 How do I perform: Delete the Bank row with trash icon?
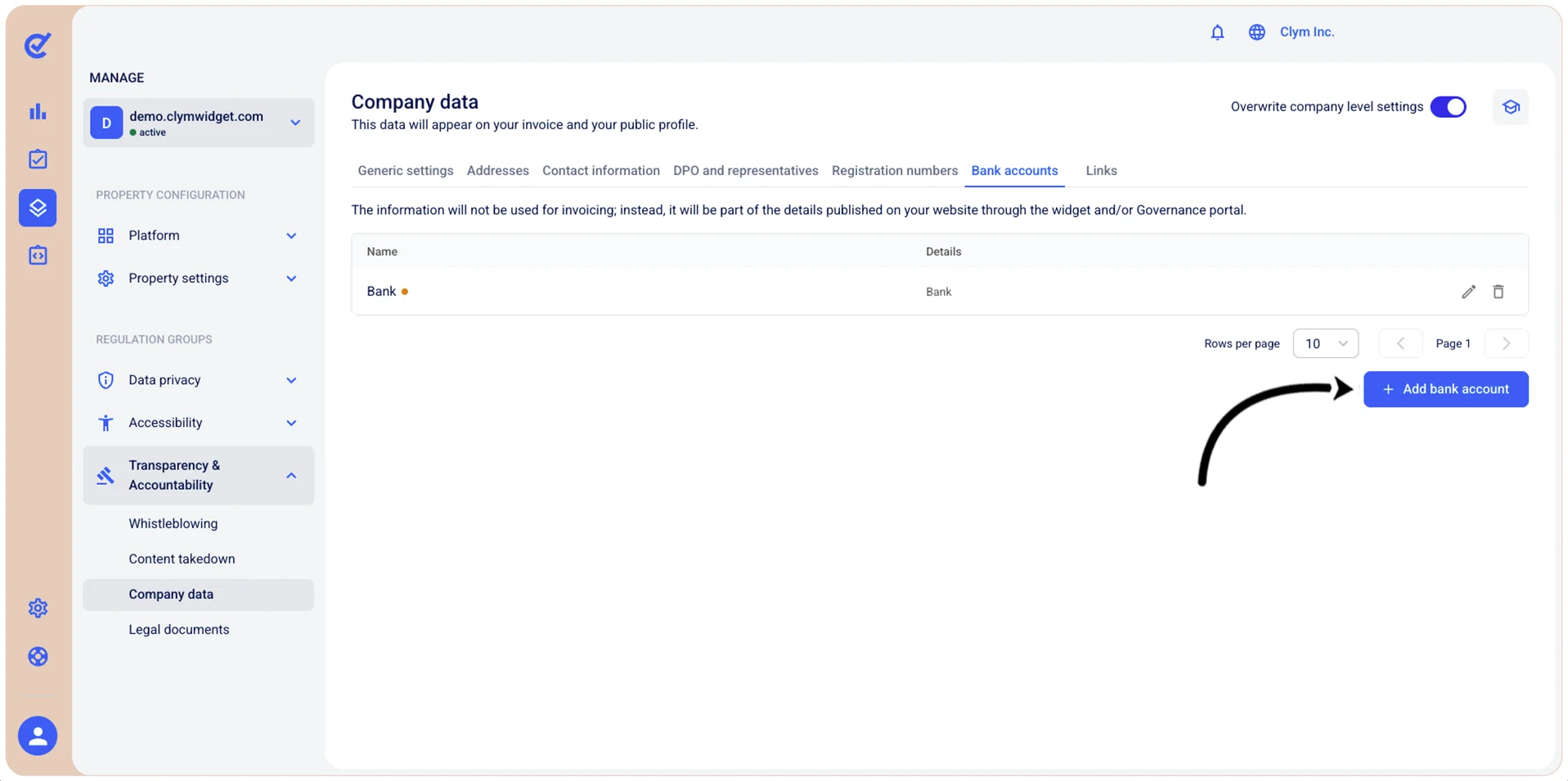(x=1498, y=292)
